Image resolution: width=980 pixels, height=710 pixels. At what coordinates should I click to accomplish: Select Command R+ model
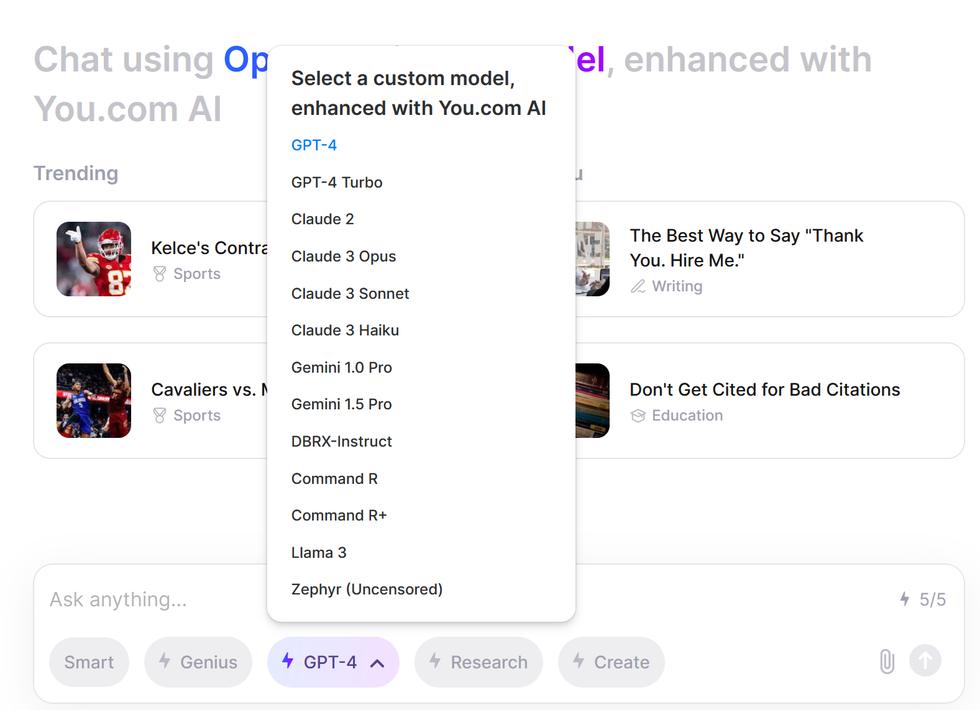coord(339,515)
